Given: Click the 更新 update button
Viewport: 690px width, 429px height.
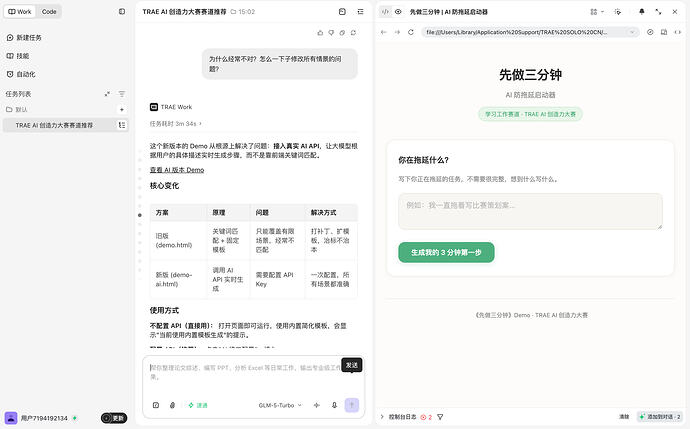Looking at the screenshot, I should (x=114, y=418).
